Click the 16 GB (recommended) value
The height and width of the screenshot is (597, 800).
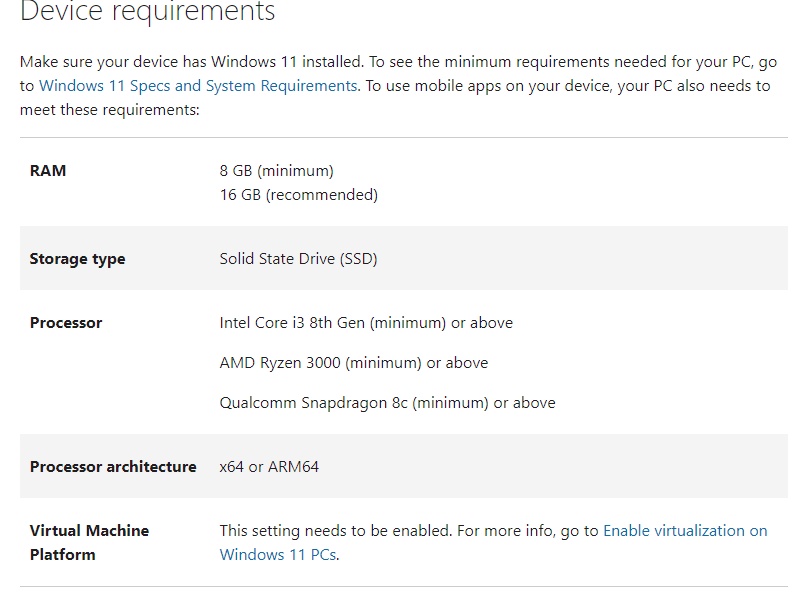click(x=299, y=194)
